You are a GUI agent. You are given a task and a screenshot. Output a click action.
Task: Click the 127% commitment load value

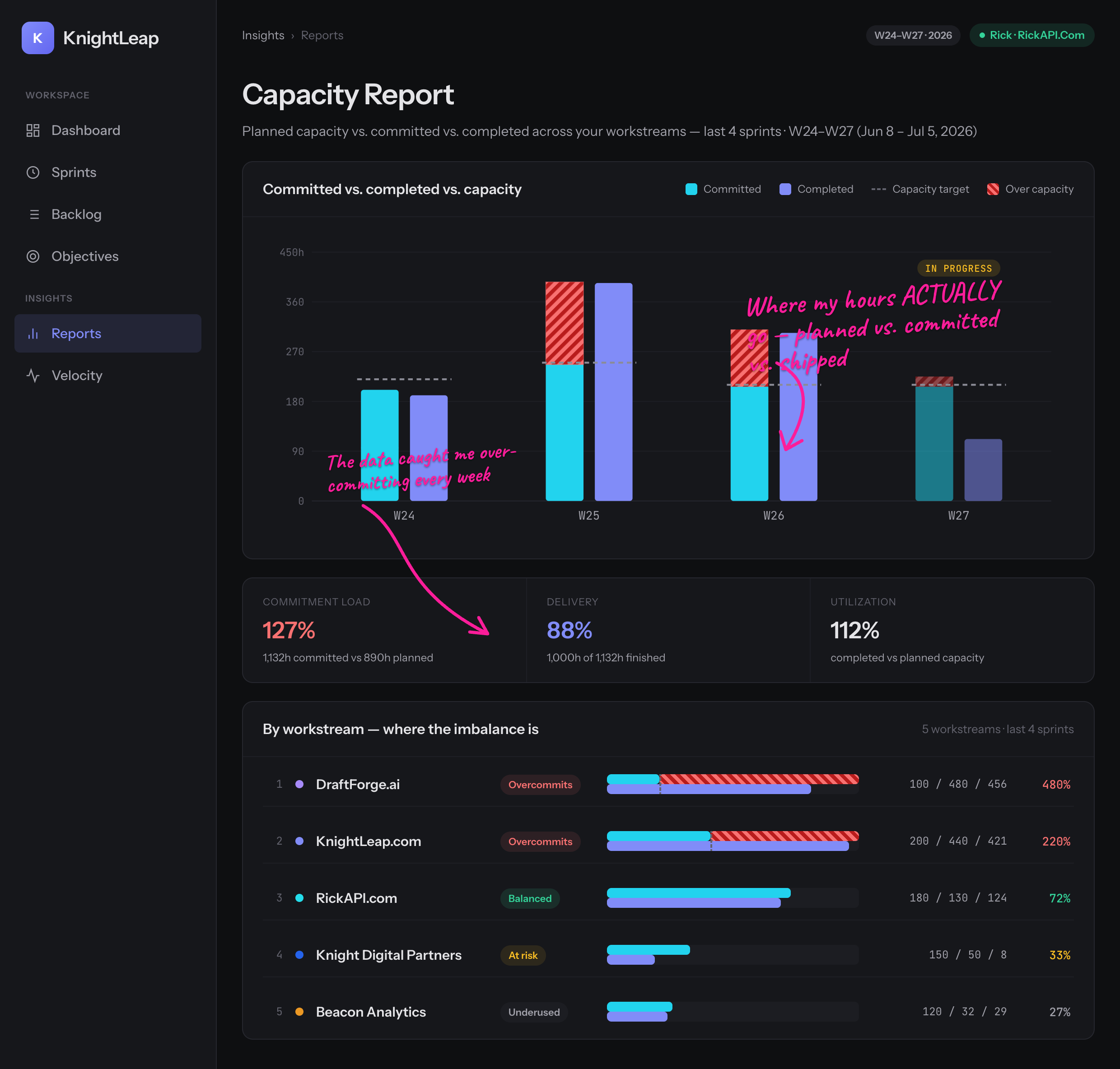289,630
